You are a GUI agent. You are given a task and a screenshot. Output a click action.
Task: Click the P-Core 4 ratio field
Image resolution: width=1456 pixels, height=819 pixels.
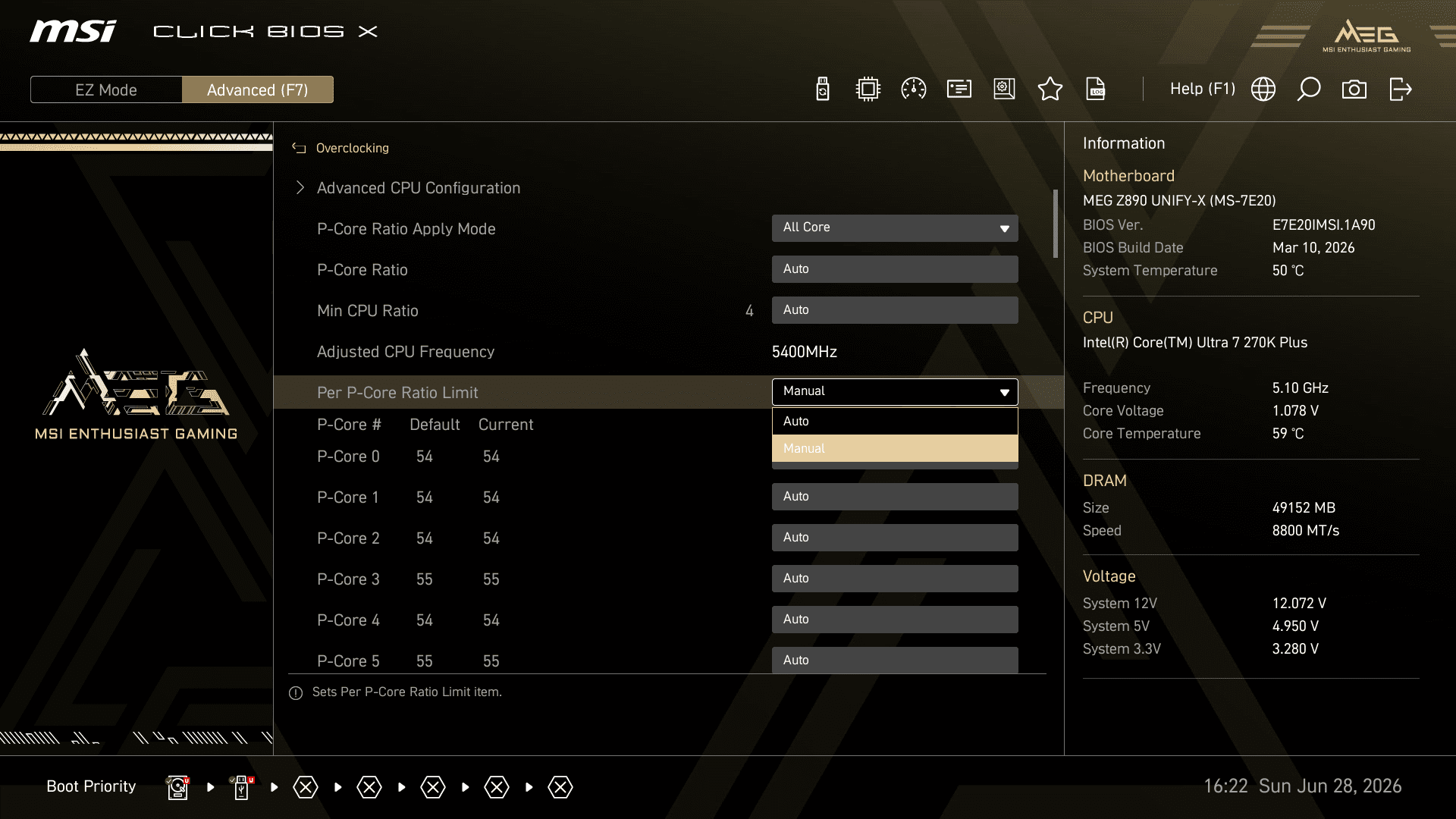tap(895, 620)
